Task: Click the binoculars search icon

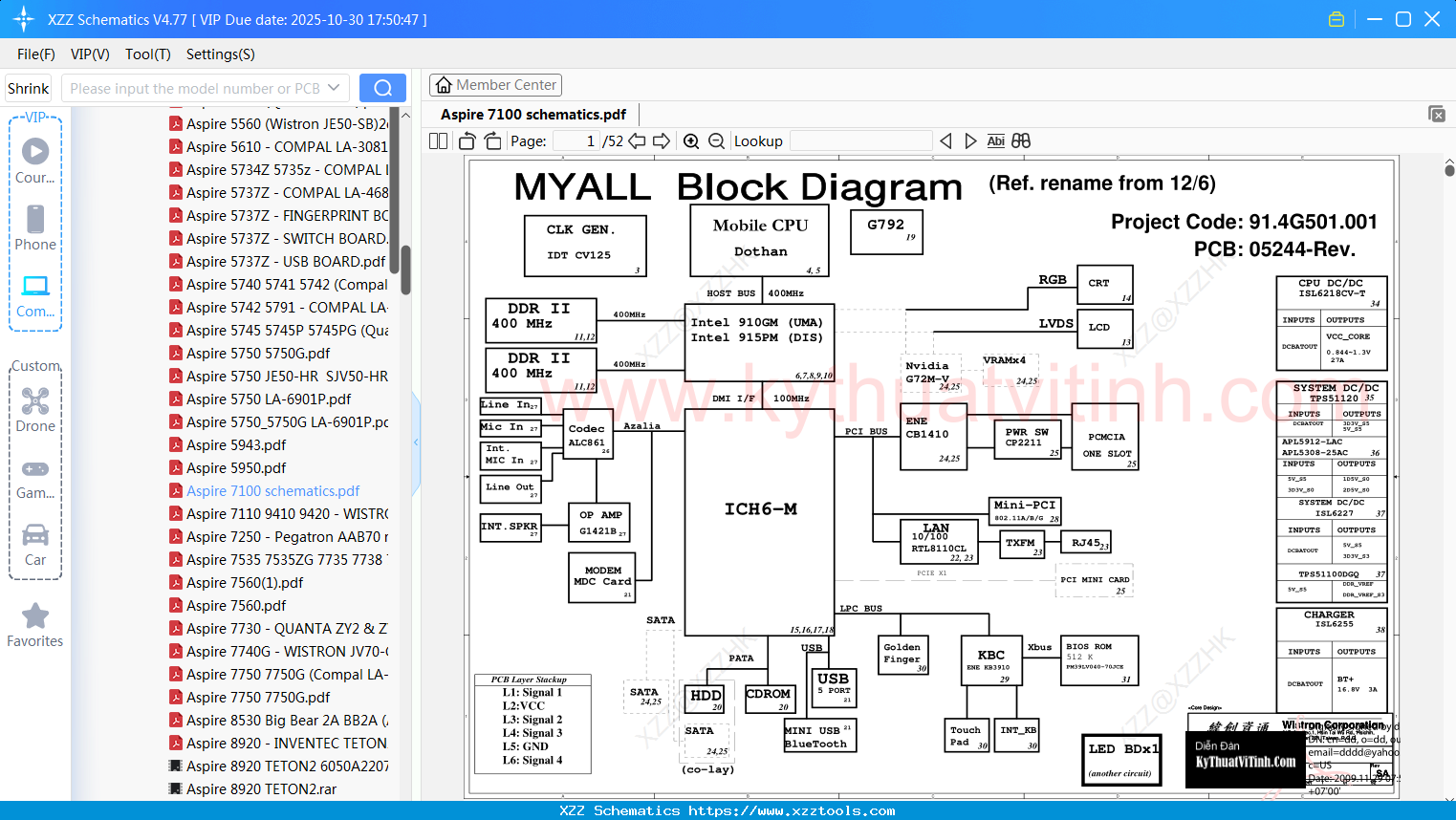Action: 1021,141
